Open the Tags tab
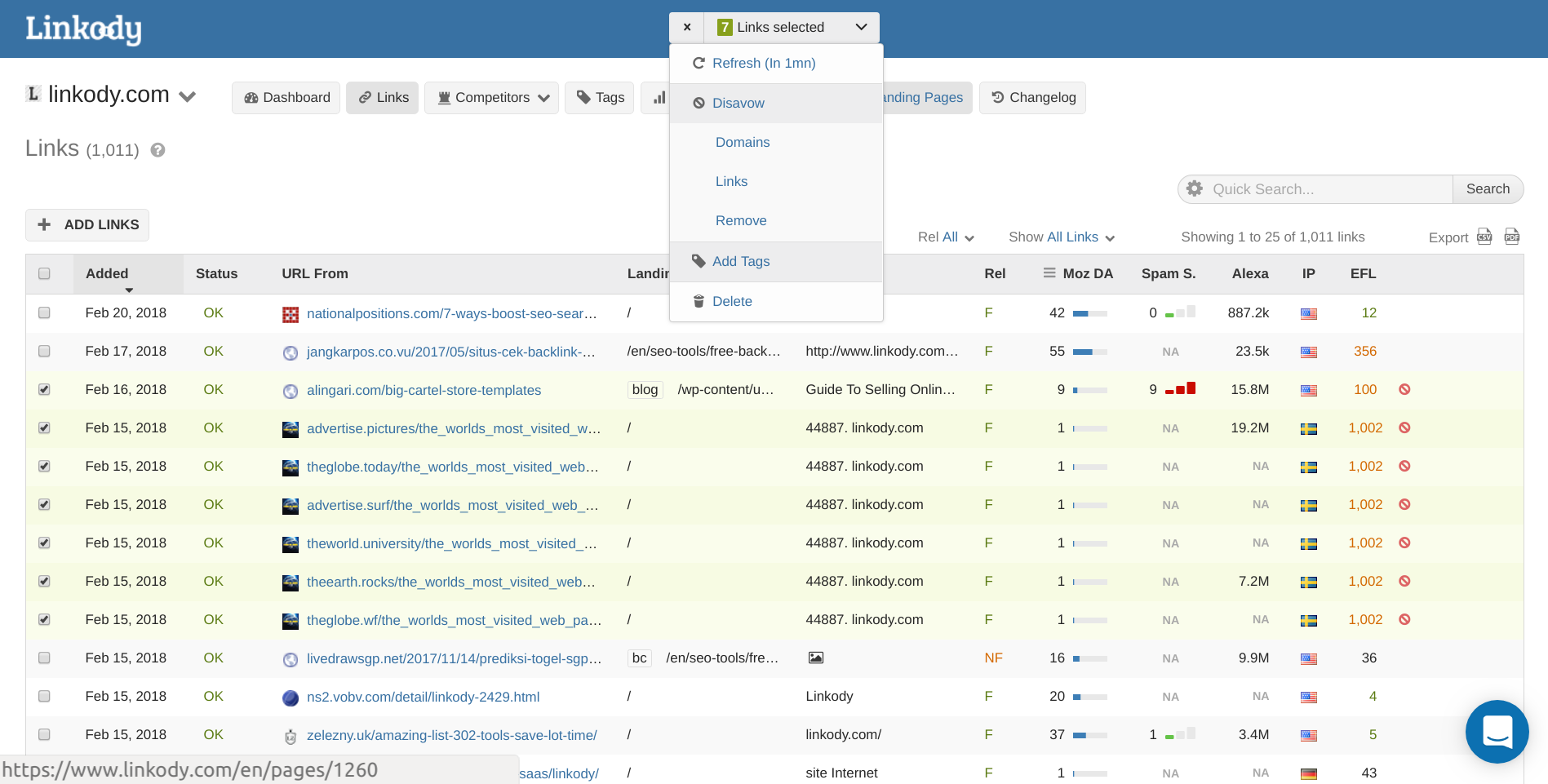Image resolution: width=1548 pixels, height=784 pixels. click(x=599, y=98)
